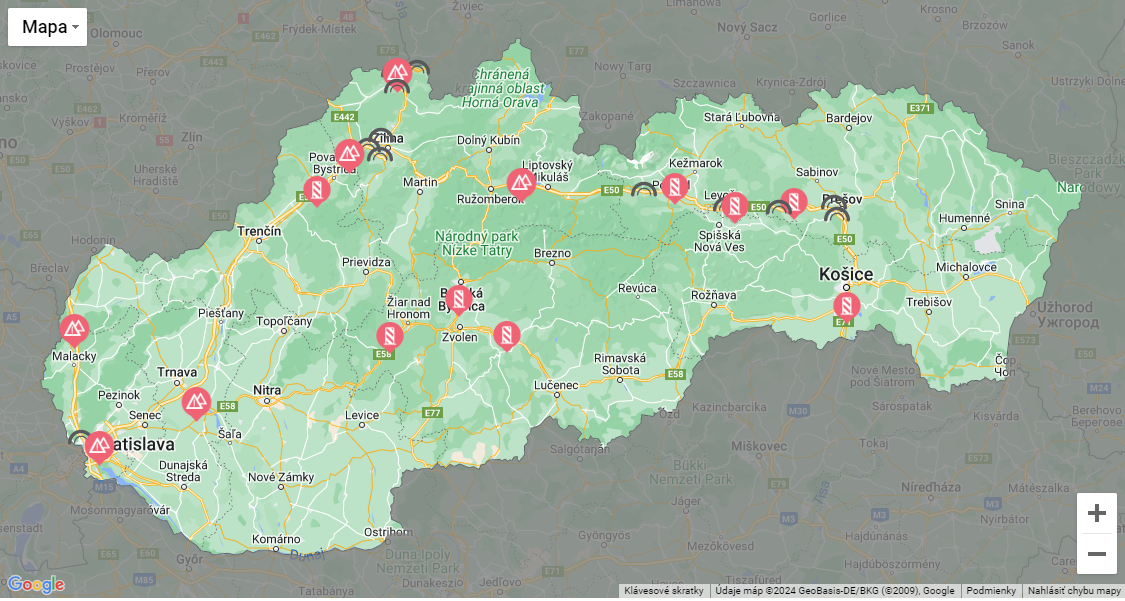1125x601 pixels.
Task: Click the striped barrier marker below Žiar nad Hronom
Action: pos(389,336)
